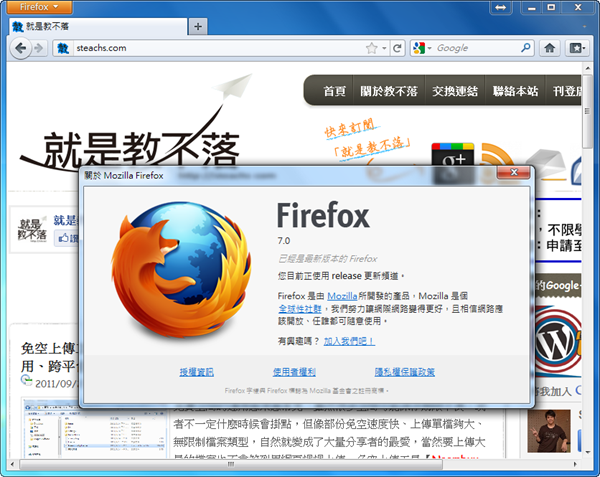This screenshot has height=477, width=600.
Task: Open the 使用者權利 link
Action: click(294, 372)
